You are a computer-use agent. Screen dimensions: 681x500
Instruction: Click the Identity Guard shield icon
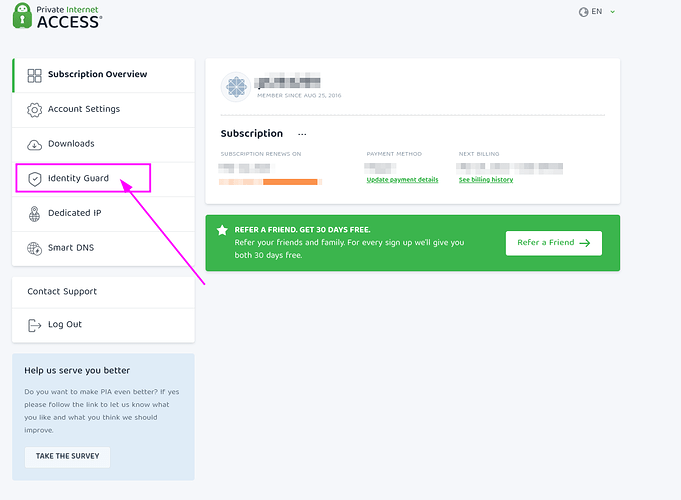(34, 179)
